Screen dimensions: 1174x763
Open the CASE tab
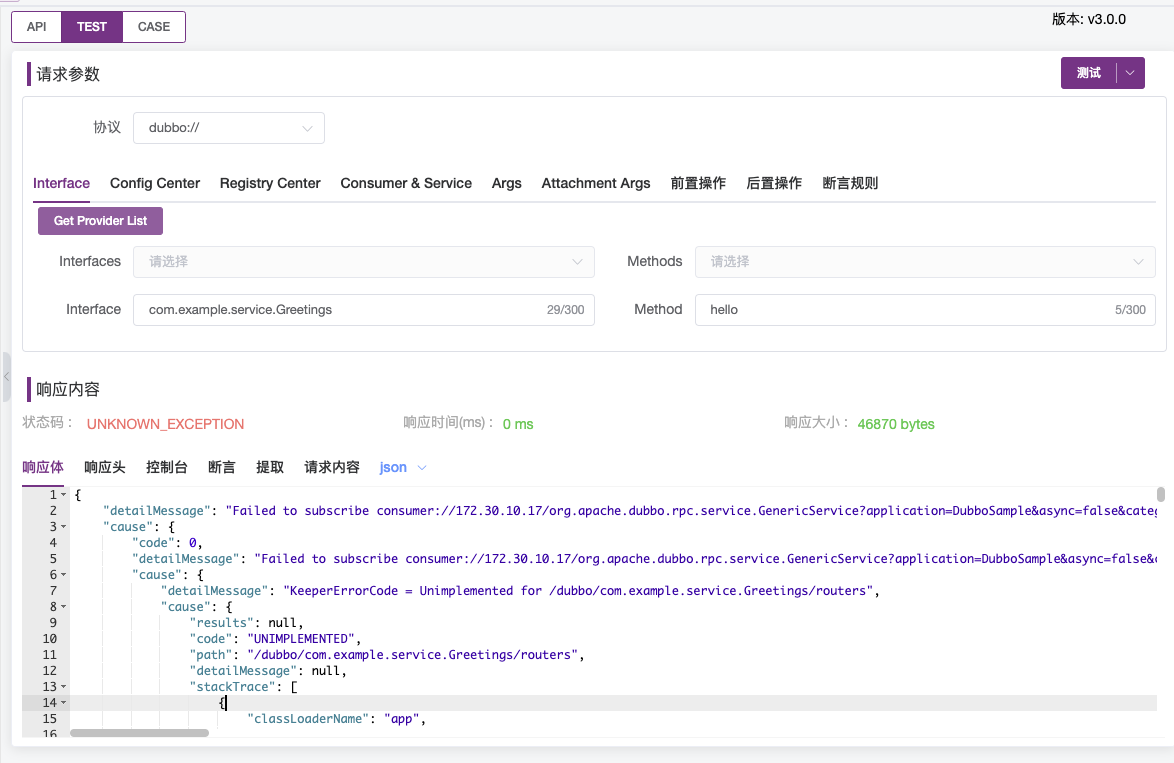click(x=152, y=27)
